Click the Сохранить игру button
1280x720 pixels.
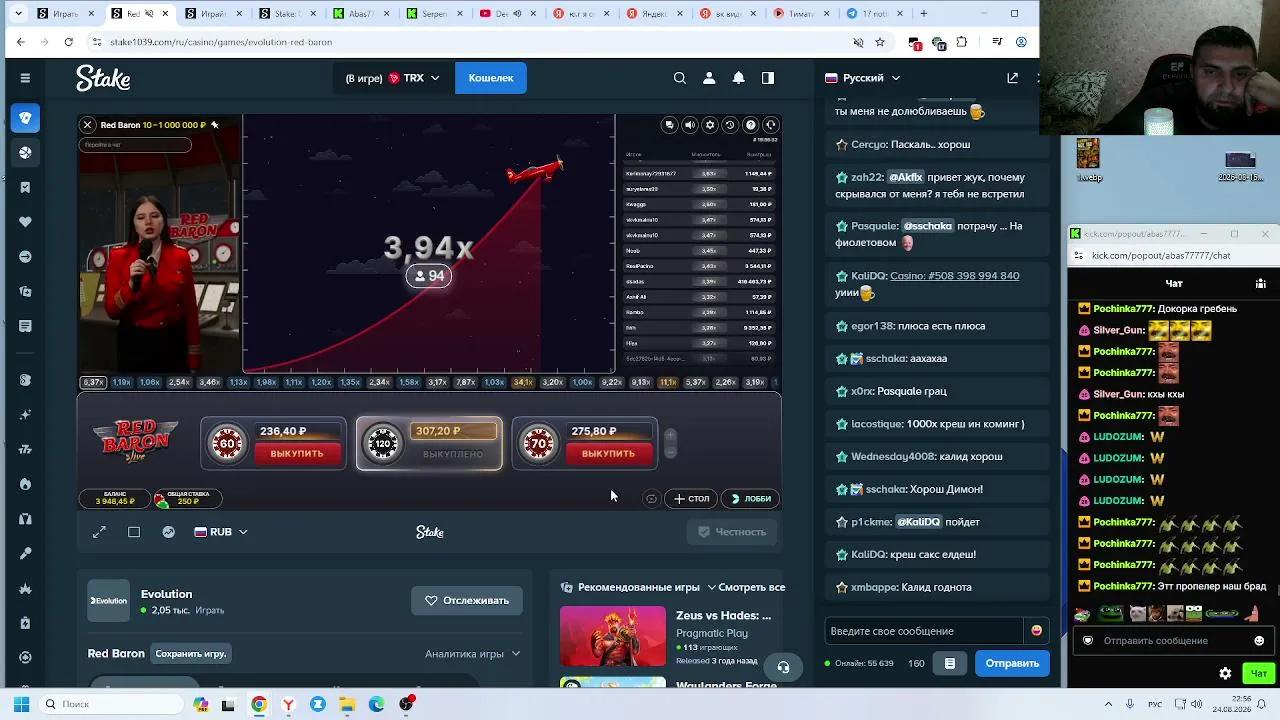[x=191, y=654]
